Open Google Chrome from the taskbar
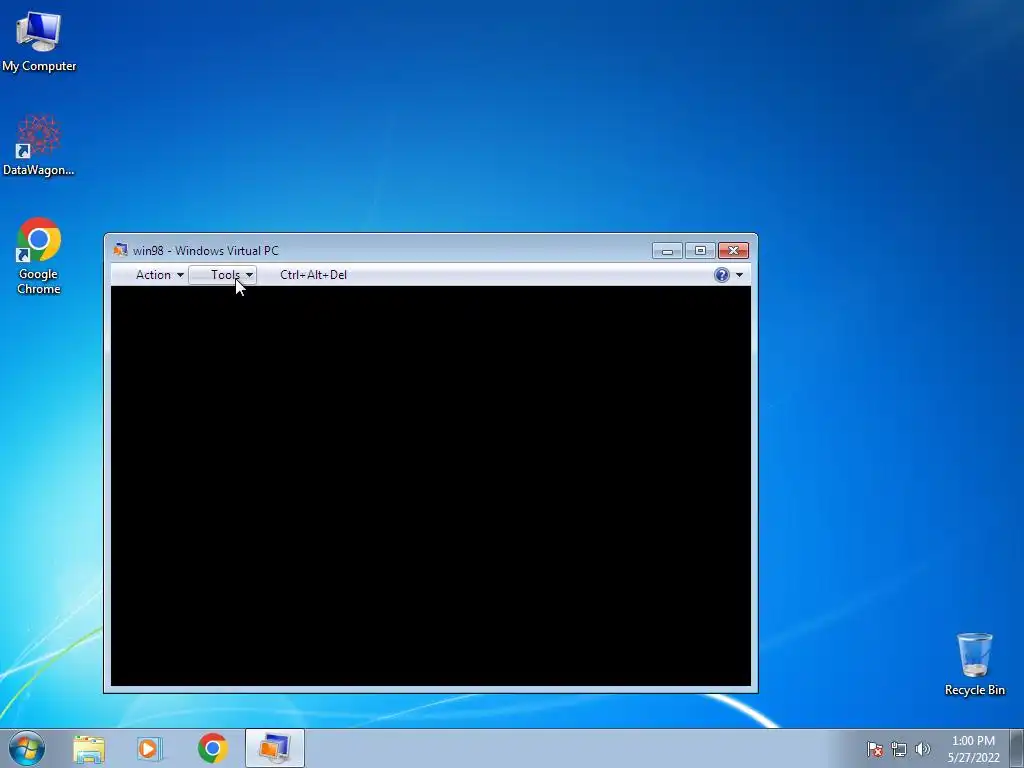 [x=212, y=748]
